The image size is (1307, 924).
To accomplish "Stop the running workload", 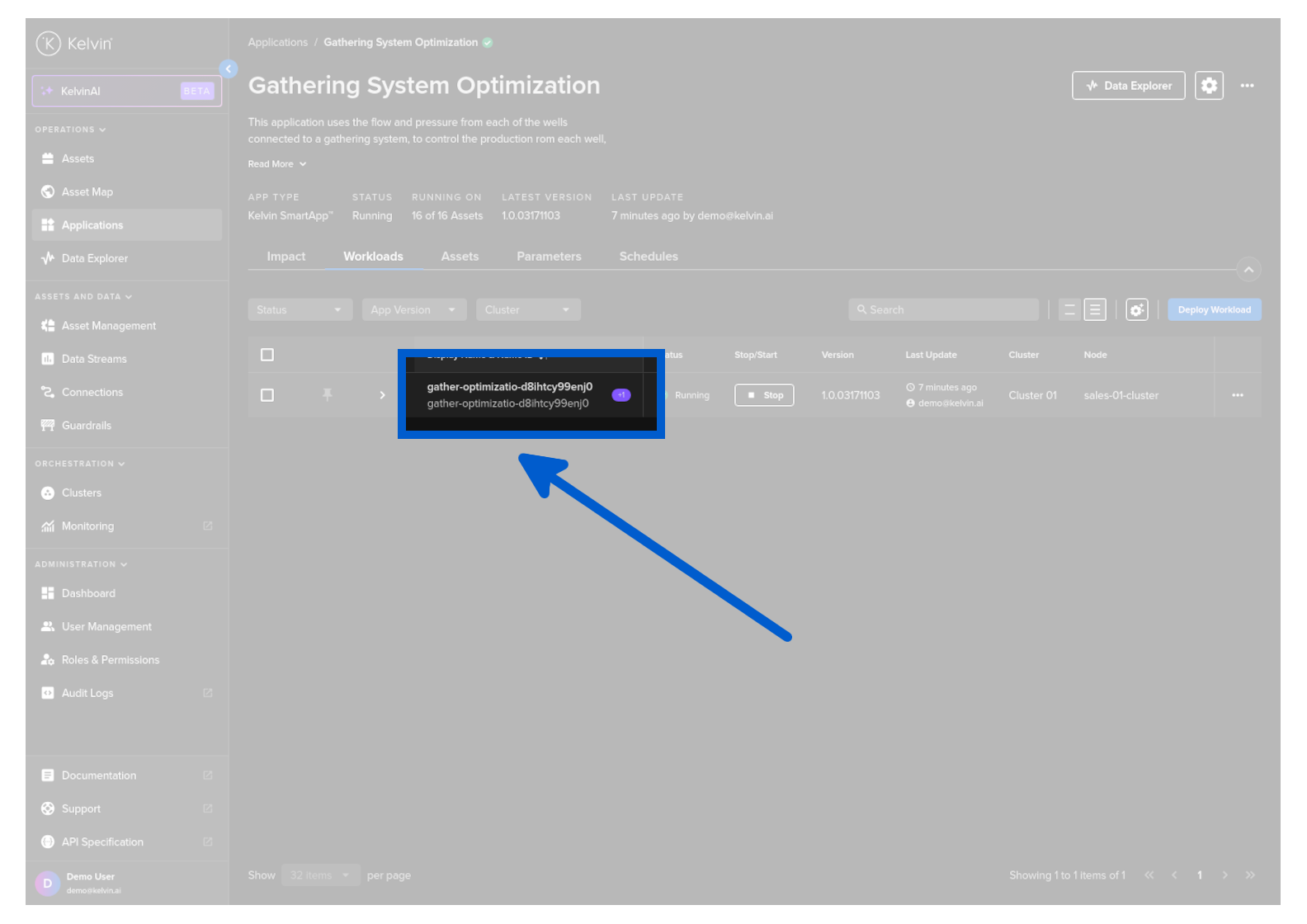I will point(764,395).
